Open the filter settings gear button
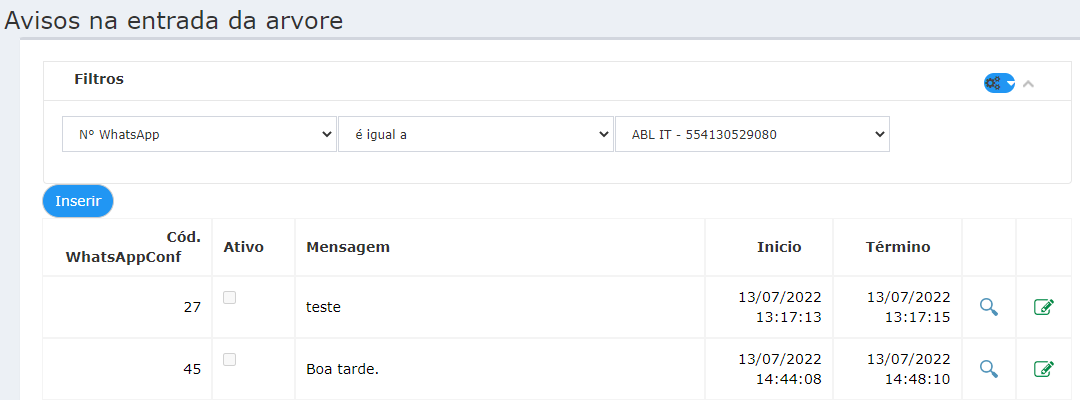1080x400 pixels. (x=999, y=83)
